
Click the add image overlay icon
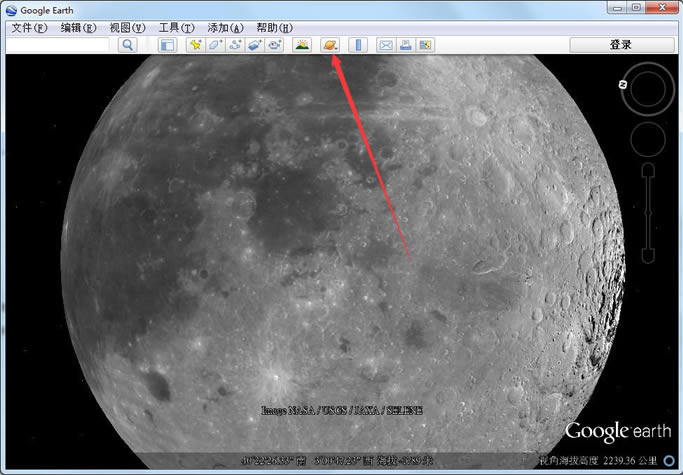[x=255, y=45]
